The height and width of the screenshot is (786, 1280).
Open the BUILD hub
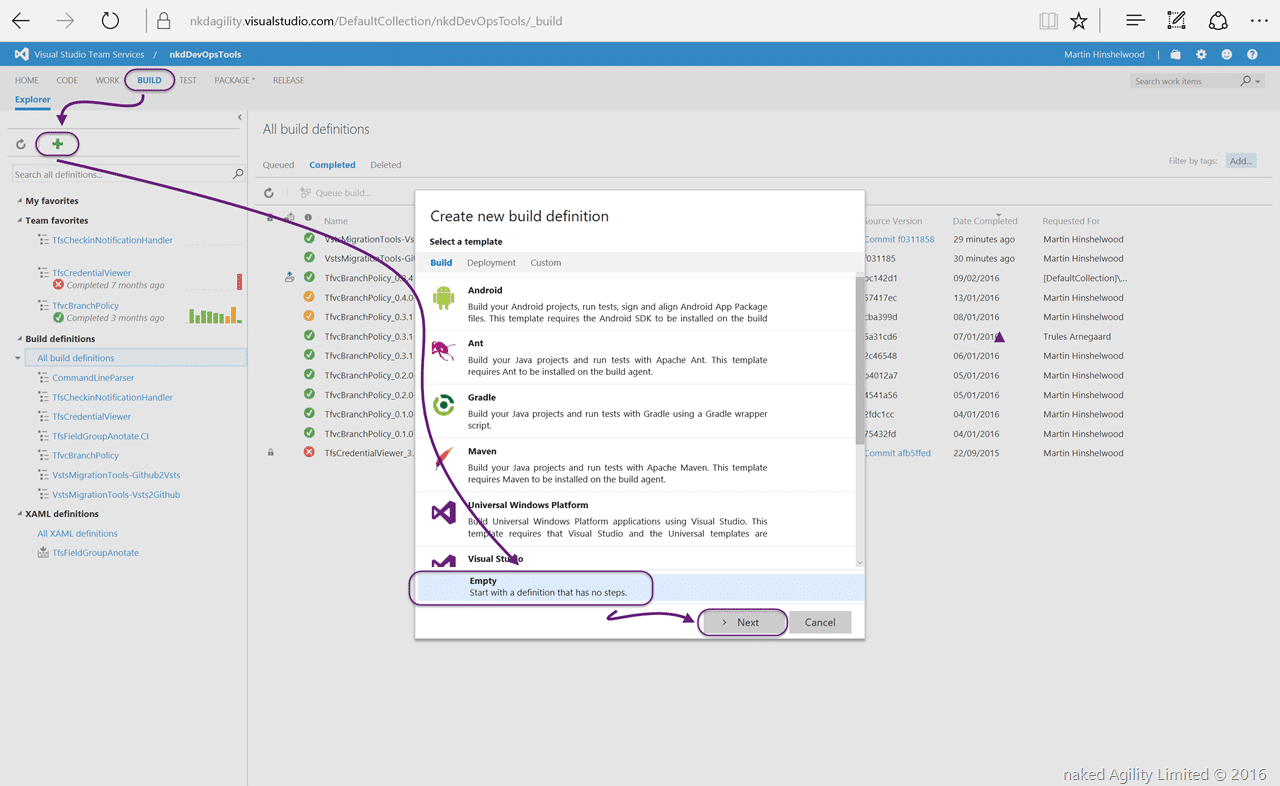click(x=149, y=80)
